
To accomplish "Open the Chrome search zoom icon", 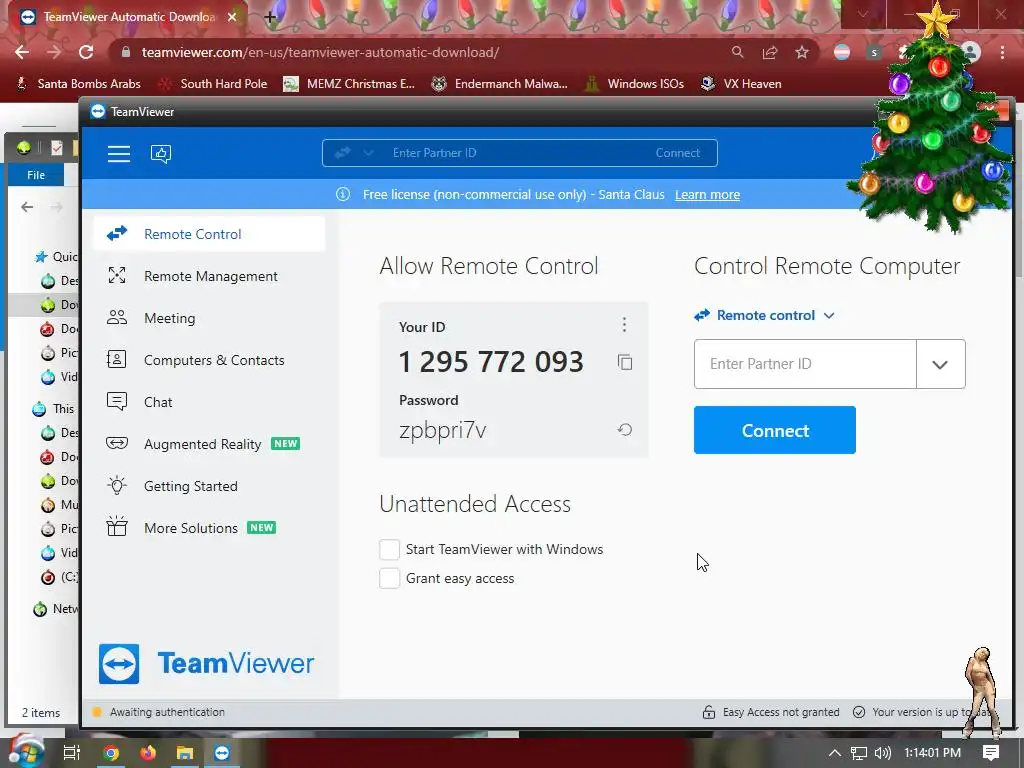I will tap(737, 52).
